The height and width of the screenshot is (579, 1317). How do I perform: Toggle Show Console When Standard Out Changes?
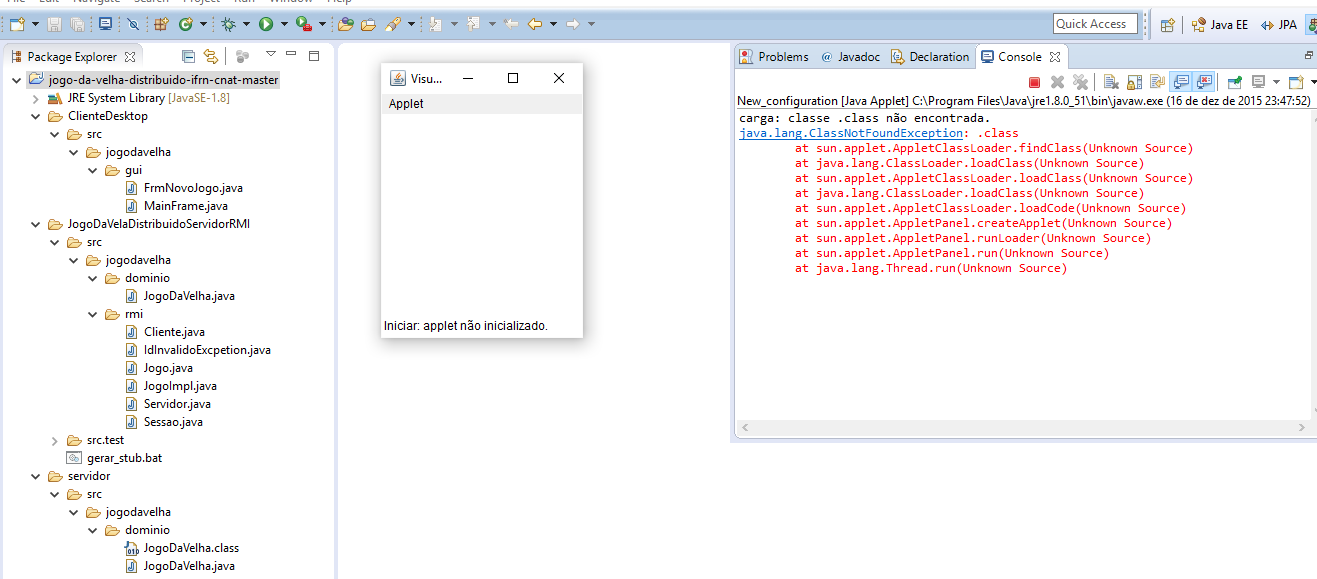pos(1180,82)
